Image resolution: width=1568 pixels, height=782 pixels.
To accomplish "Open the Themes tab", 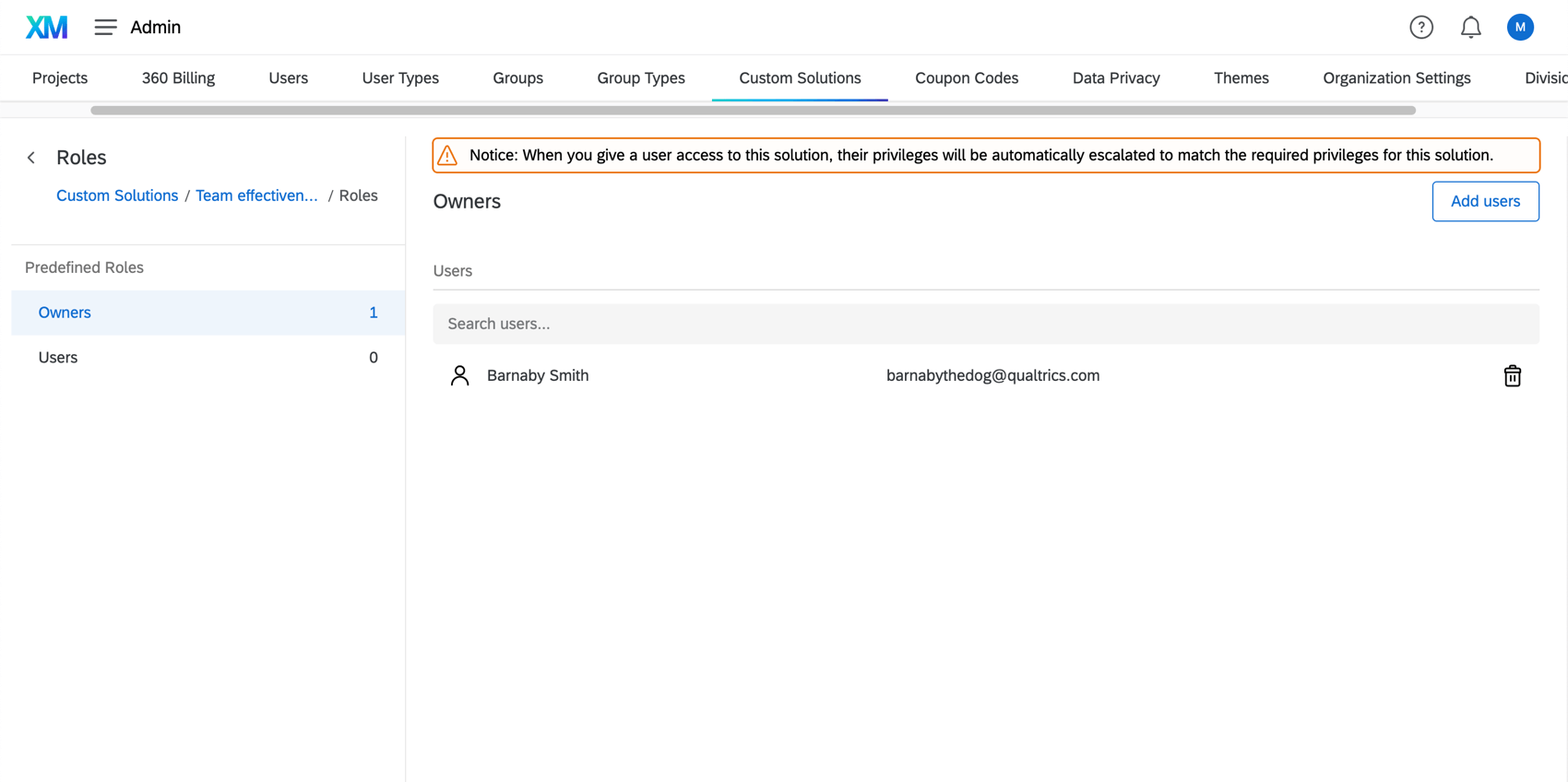I will [1241, 78].
